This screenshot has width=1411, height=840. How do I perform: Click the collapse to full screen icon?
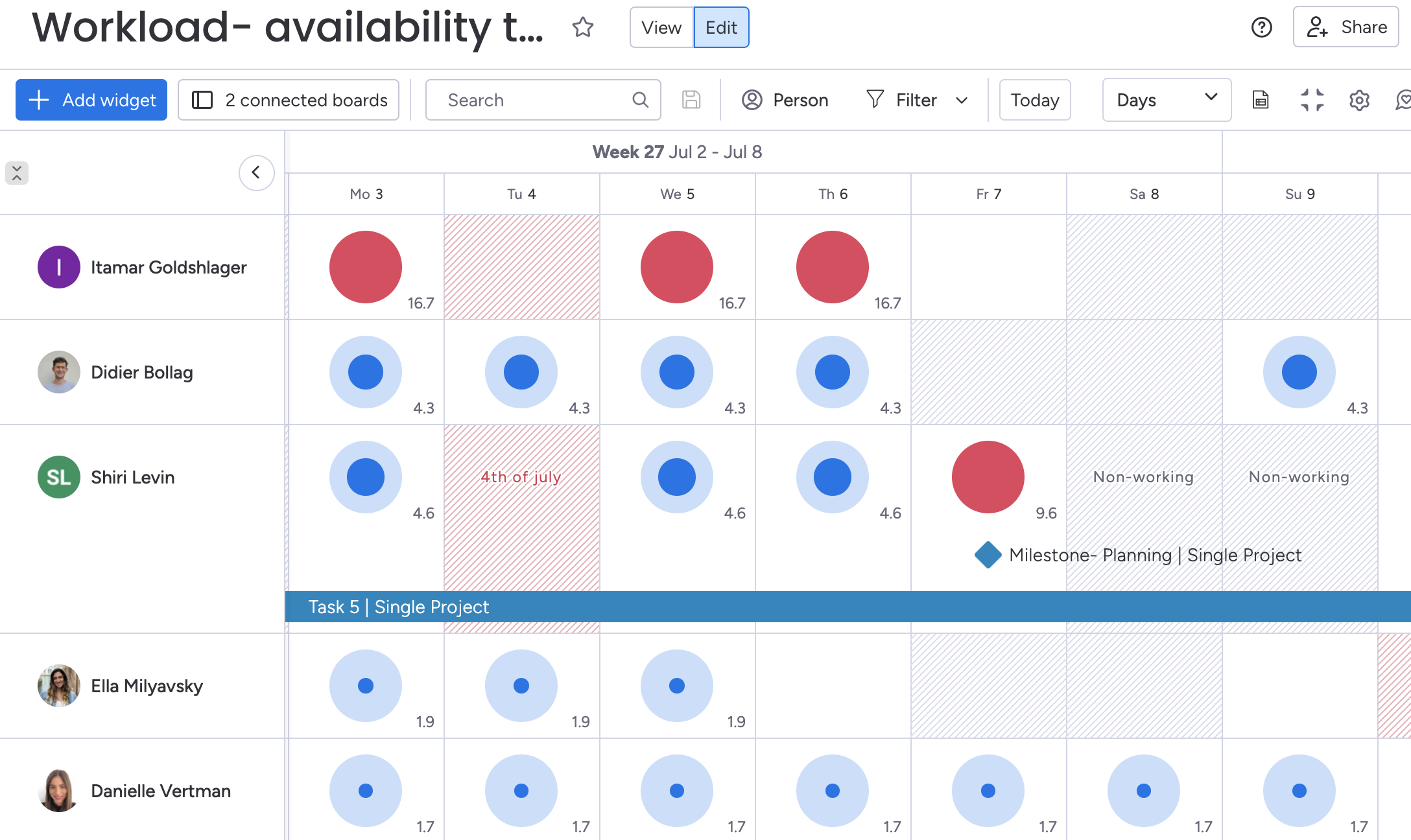pos(1312,100)
